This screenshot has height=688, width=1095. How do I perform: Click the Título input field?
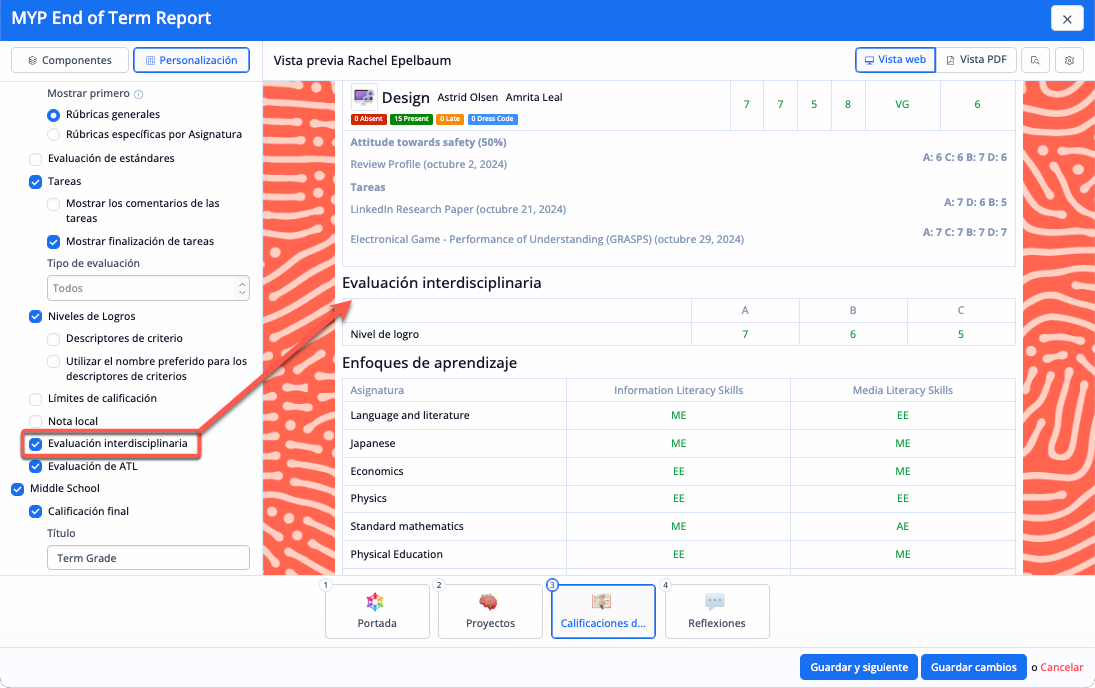pyautogui.click(x=148, y=558)
